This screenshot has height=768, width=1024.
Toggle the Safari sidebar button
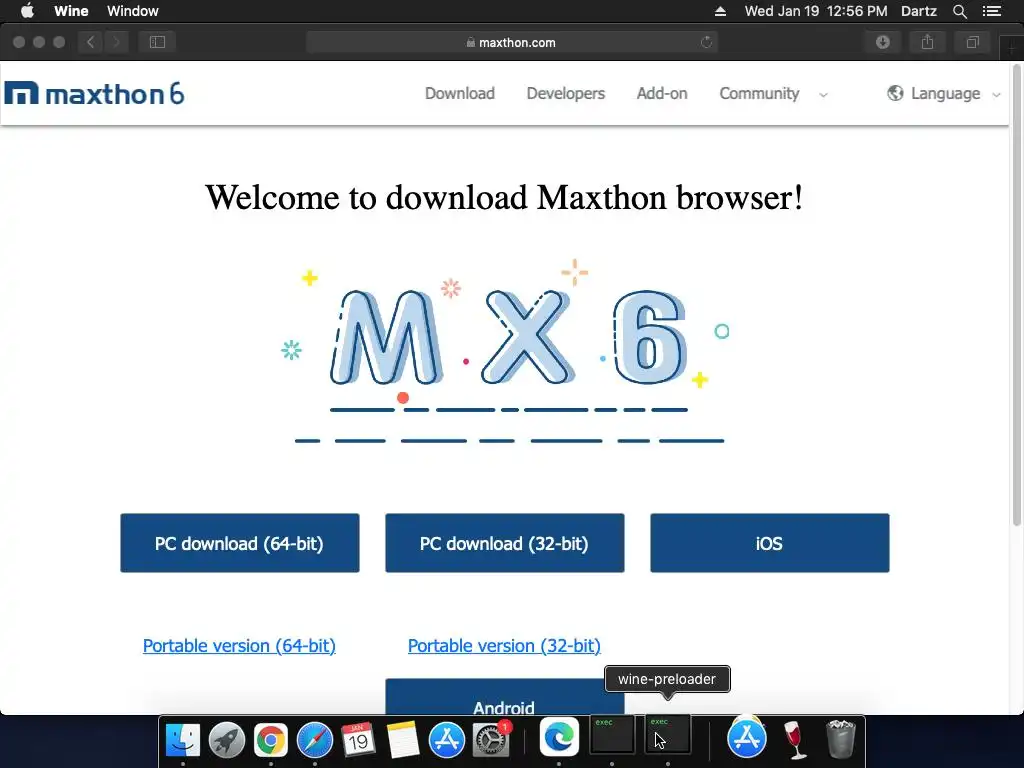coord(157,42)
